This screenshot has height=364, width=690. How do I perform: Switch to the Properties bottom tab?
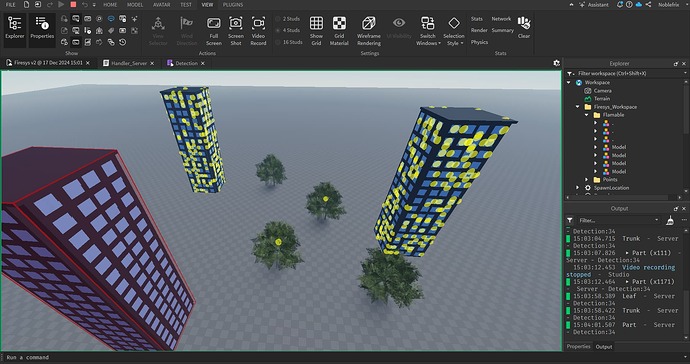pyautogui.click(x=578, y=346)
